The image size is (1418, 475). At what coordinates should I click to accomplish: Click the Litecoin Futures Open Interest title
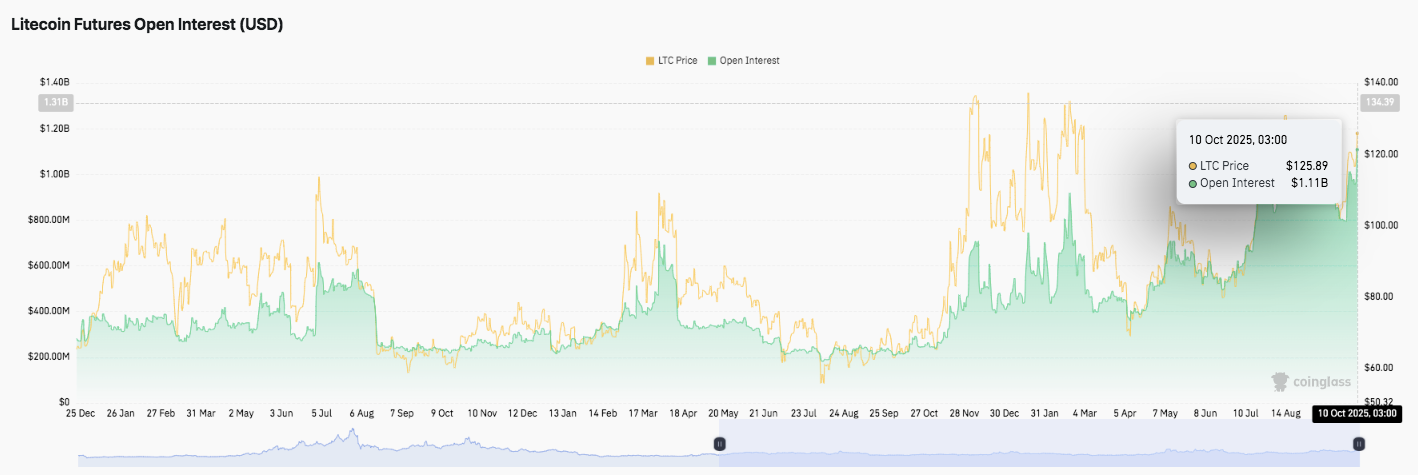147,26
